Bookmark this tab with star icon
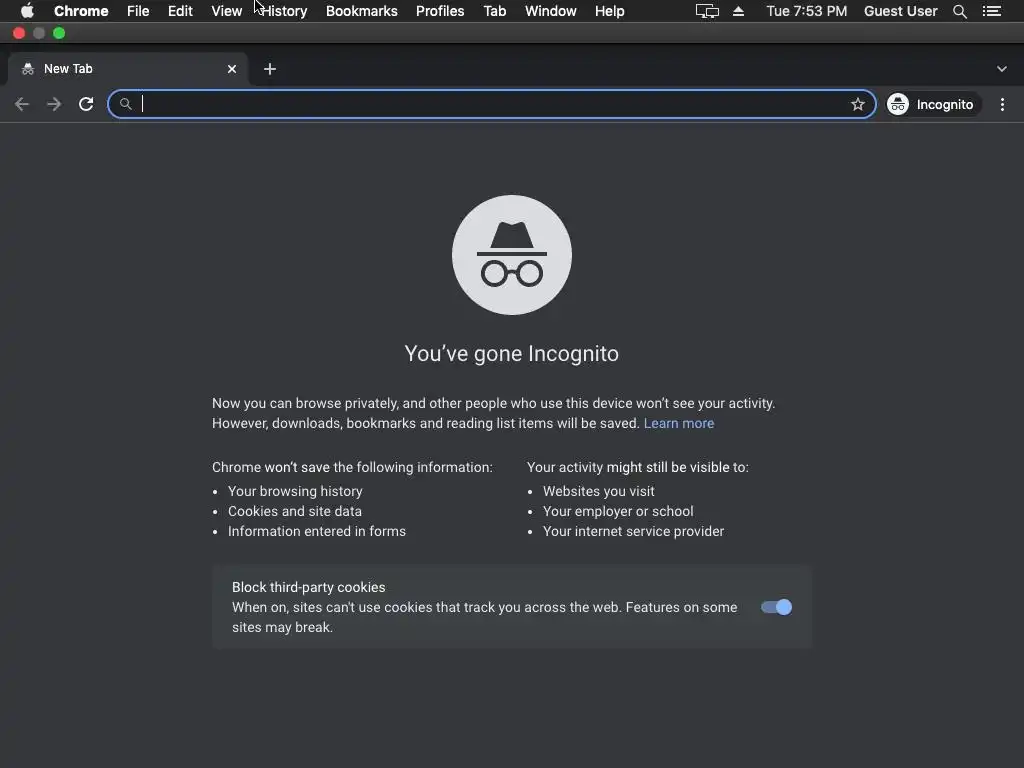This screenshot has height=768, width=1024. click(857, 104)
